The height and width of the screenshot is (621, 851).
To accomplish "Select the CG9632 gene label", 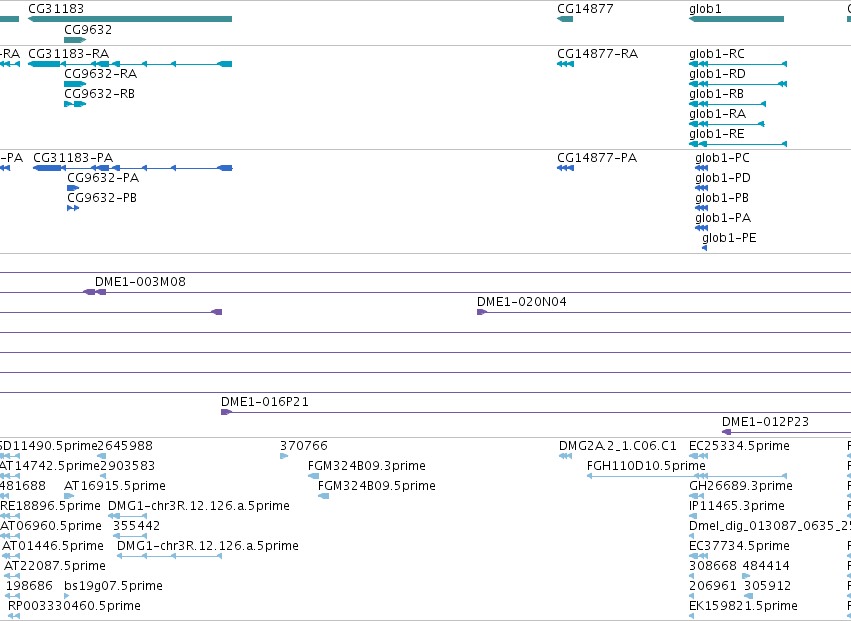I will point(88,29).
